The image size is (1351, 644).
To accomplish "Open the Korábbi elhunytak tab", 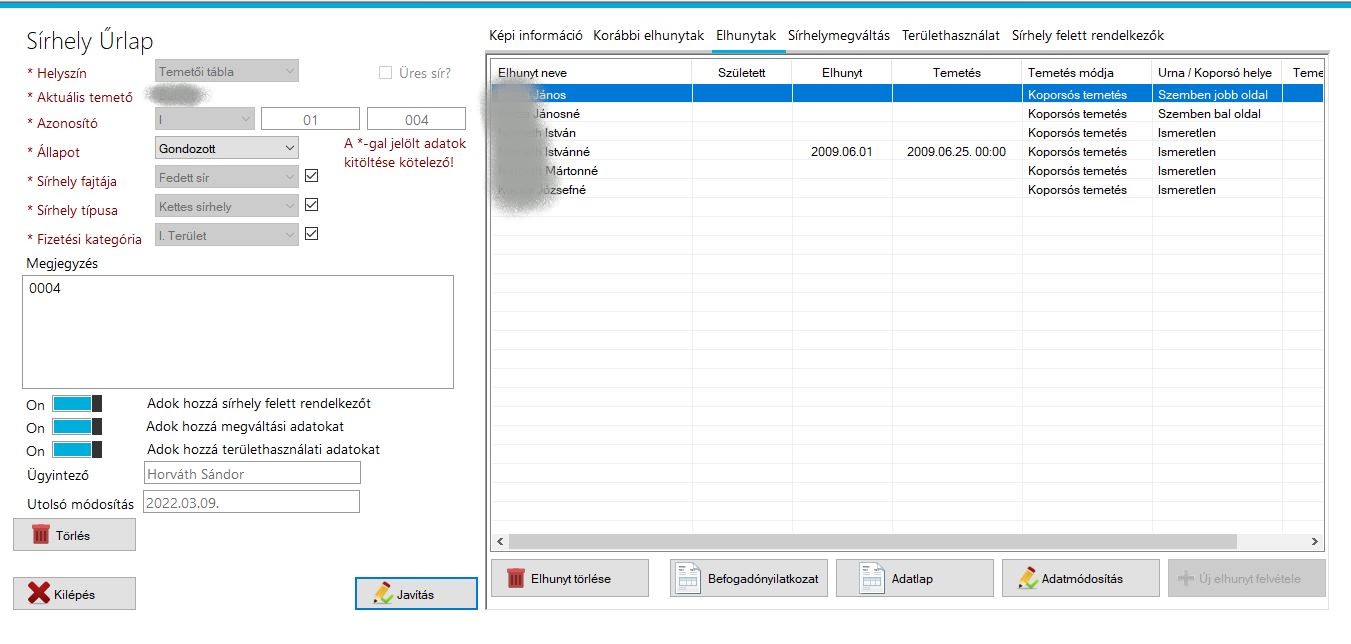I will click(648, 36).
